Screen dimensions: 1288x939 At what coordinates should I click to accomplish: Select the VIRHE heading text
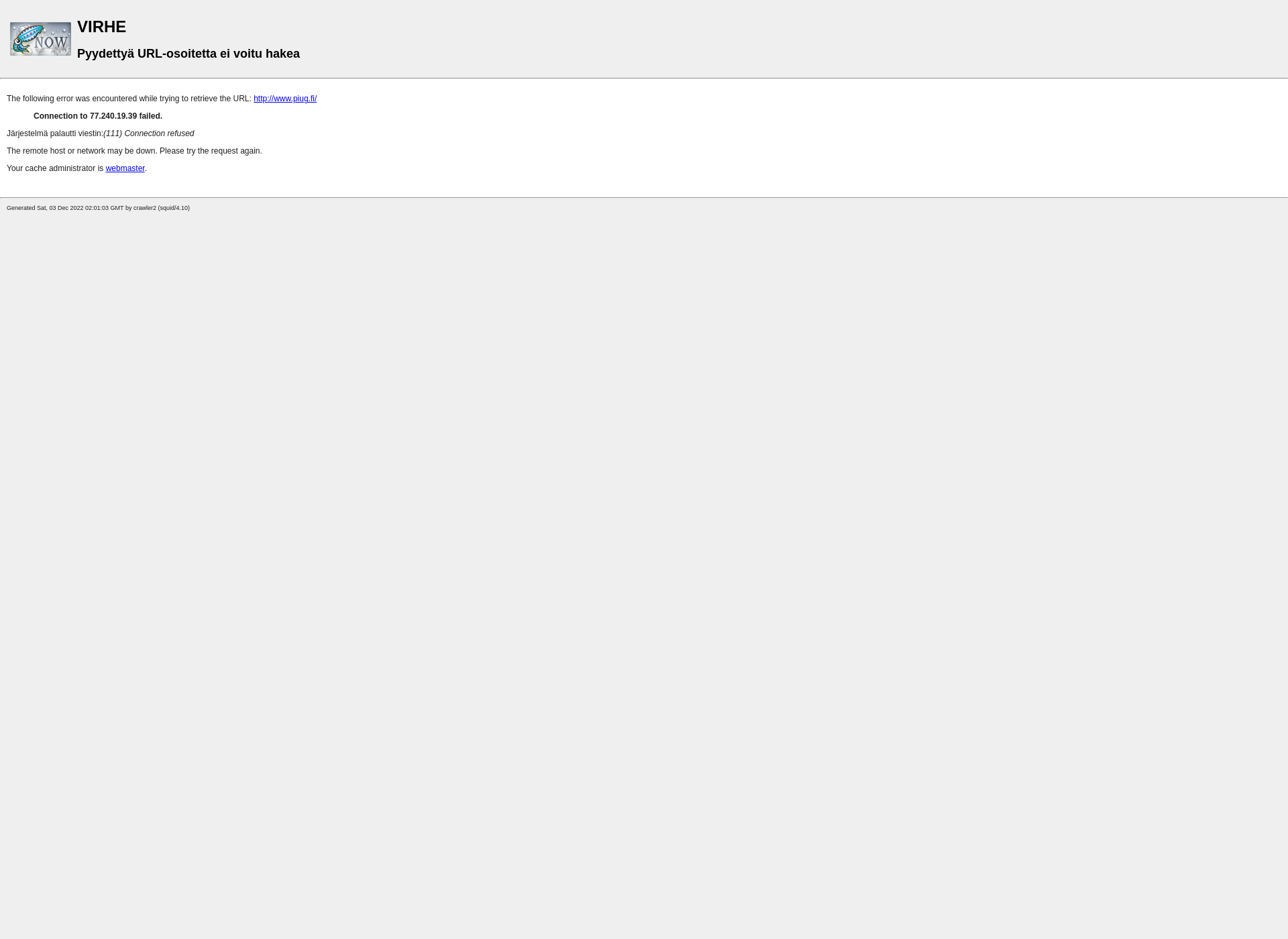[101, 27]
